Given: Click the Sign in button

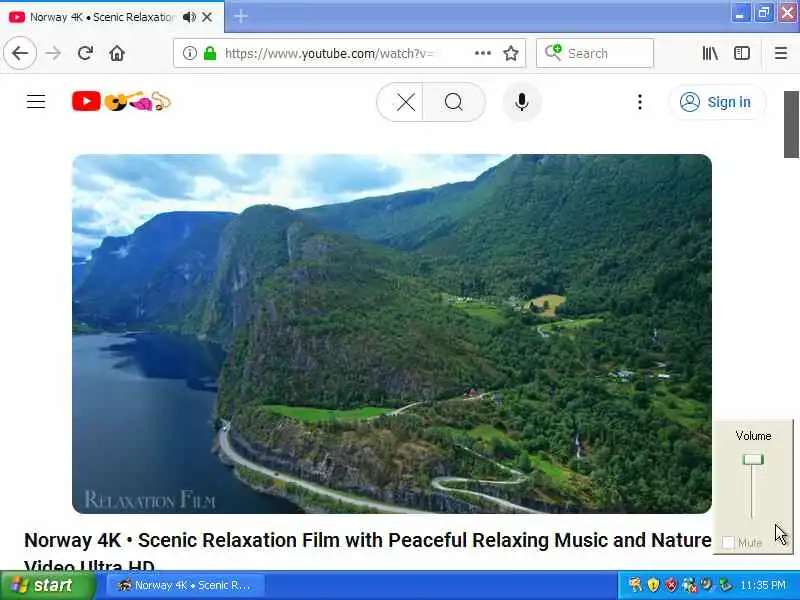Looking at the screenshot, I should tap(717, 102).
